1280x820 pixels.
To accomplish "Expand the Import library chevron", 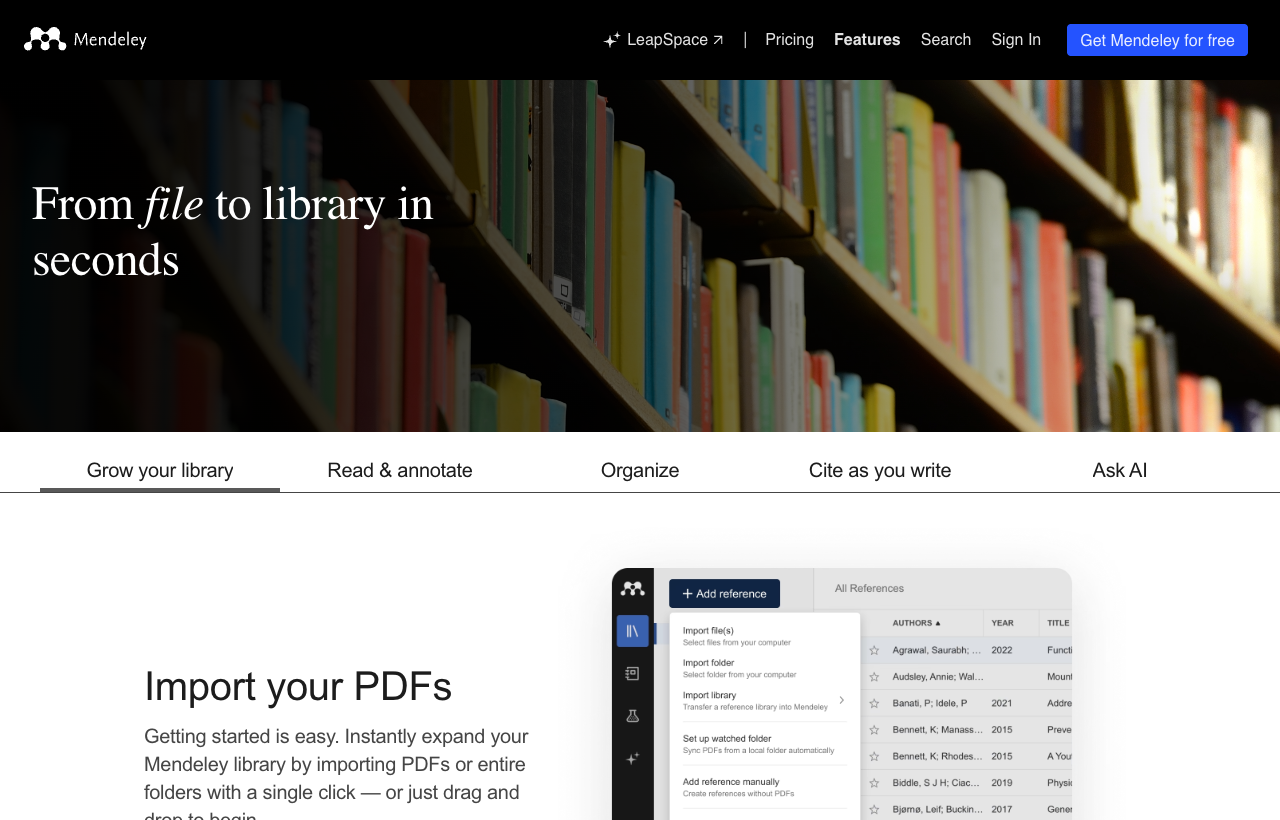I will [841, 700].
